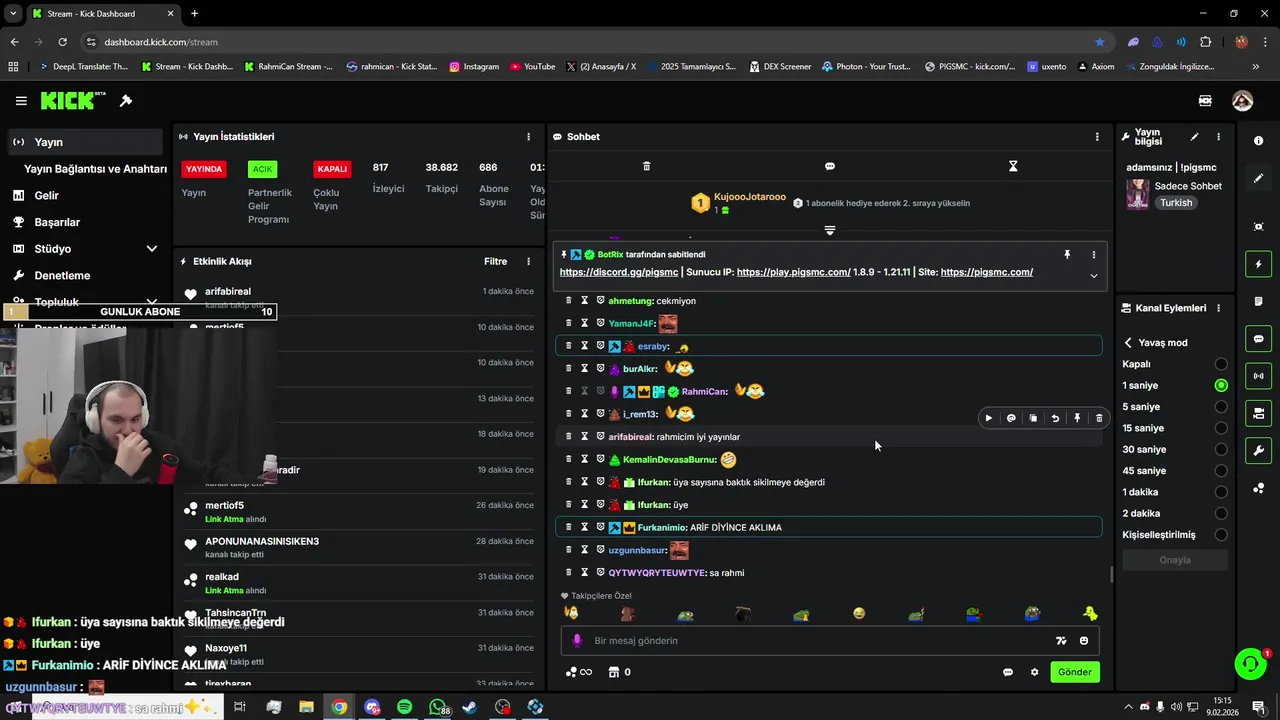Open the discord.gg/pigsmc link in pinned message
The image size is (1280, 720).
(x=619, y=272)
